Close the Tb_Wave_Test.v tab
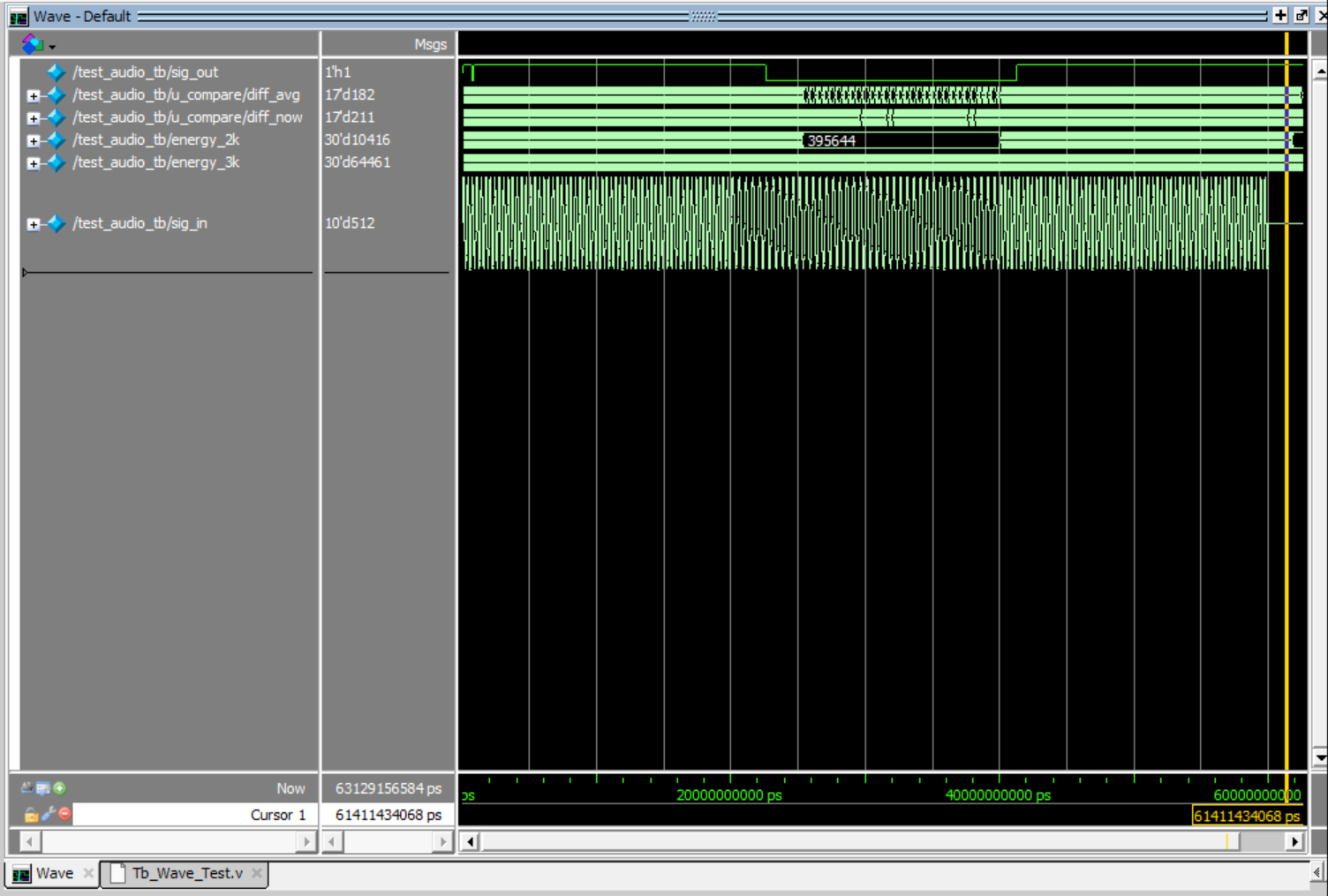Viewport: 1328px width, 896px height. 257,873
